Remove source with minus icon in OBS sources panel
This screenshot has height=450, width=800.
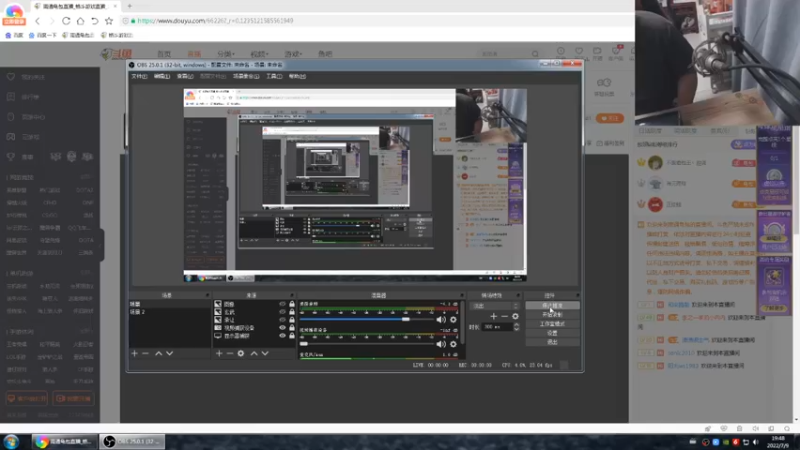(x=230, y=353)
